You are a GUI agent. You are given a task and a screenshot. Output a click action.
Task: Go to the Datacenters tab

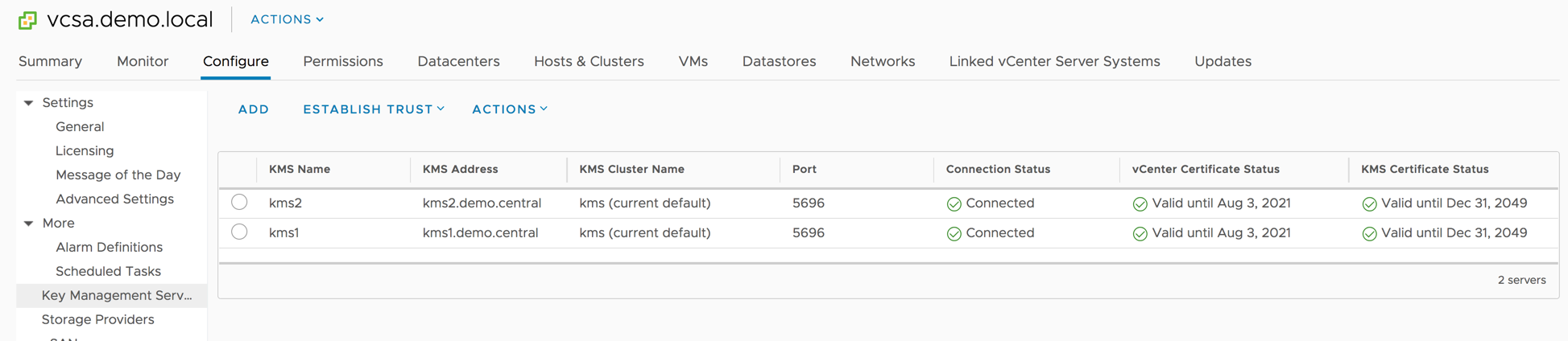coord(458,61)
